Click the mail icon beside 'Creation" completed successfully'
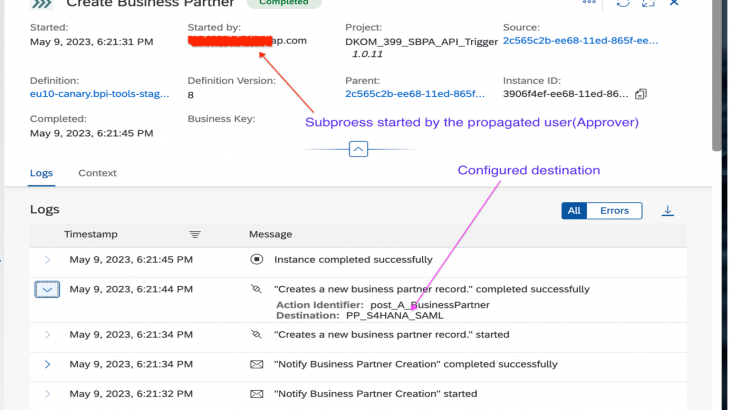This screenshot has height=410, width=730. tap(257, 364)
